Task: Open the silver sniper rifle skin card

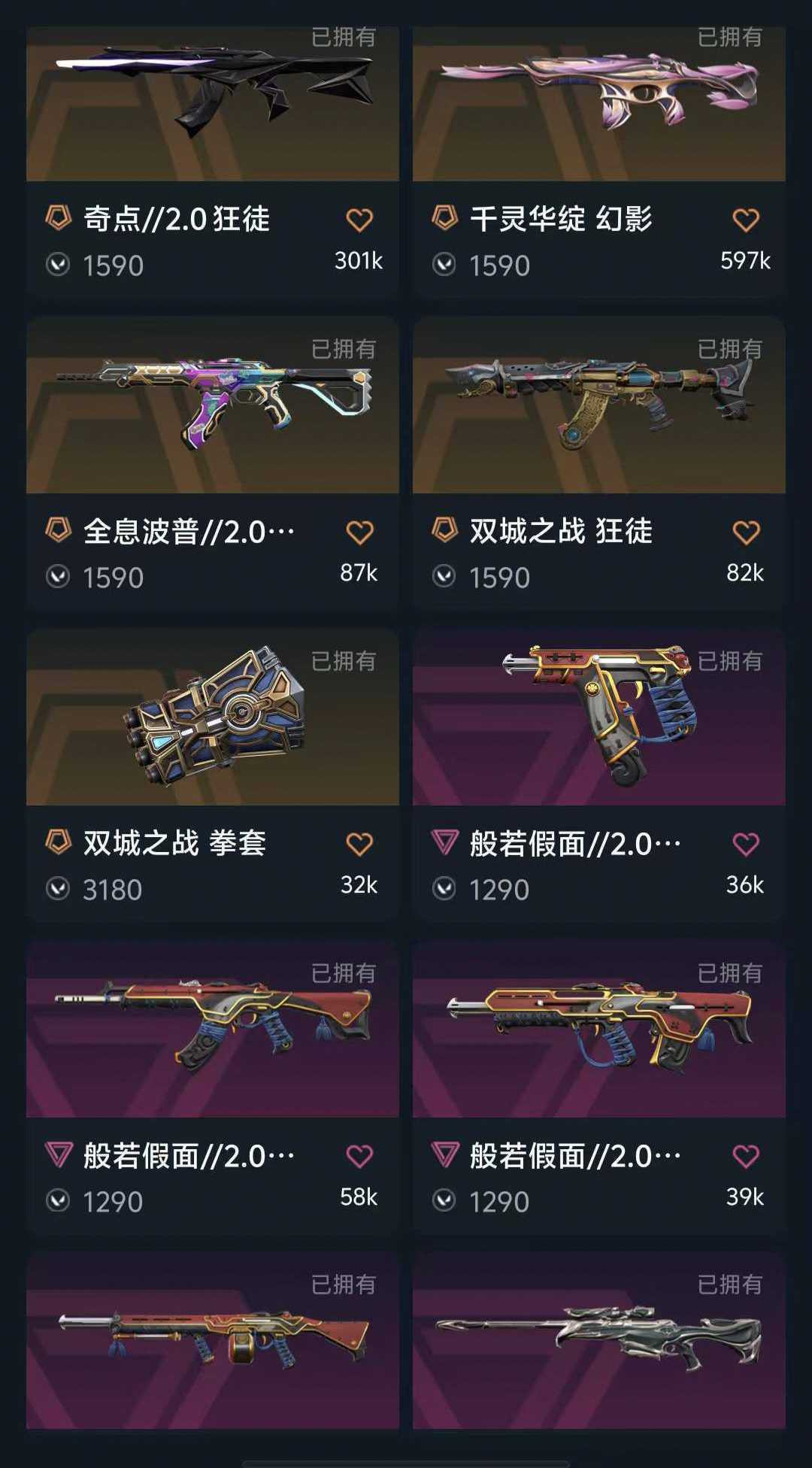Action: [x=599, y=1340]
